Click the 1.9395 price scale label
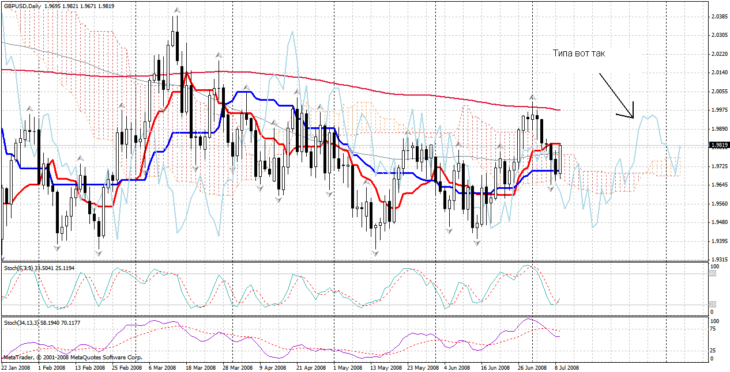The image size is (730, 372). (x=719, y=241)
